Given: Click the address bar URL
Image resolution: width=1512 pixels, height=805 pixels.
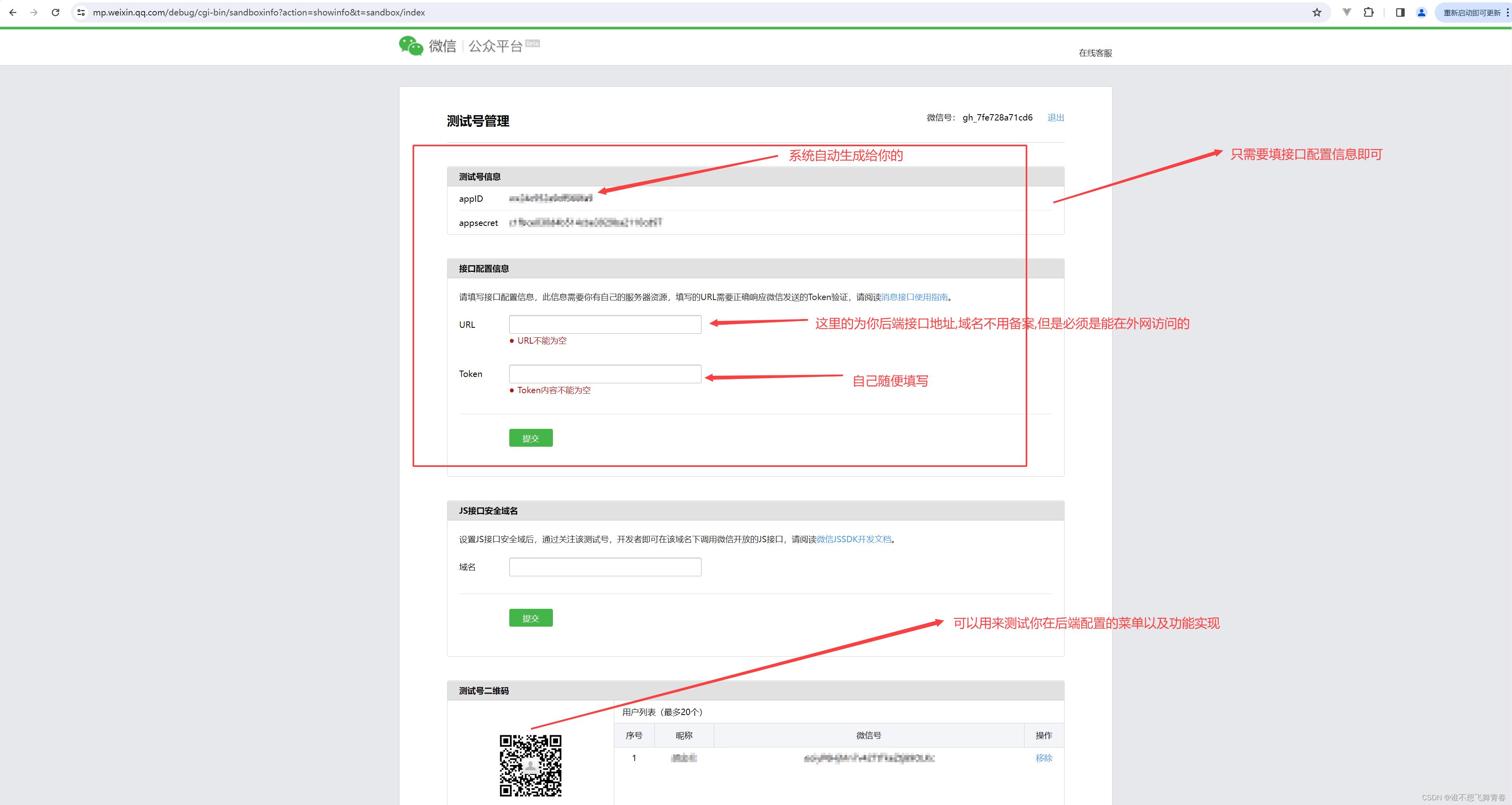Looking at the screenshot, I should [259, 12].
